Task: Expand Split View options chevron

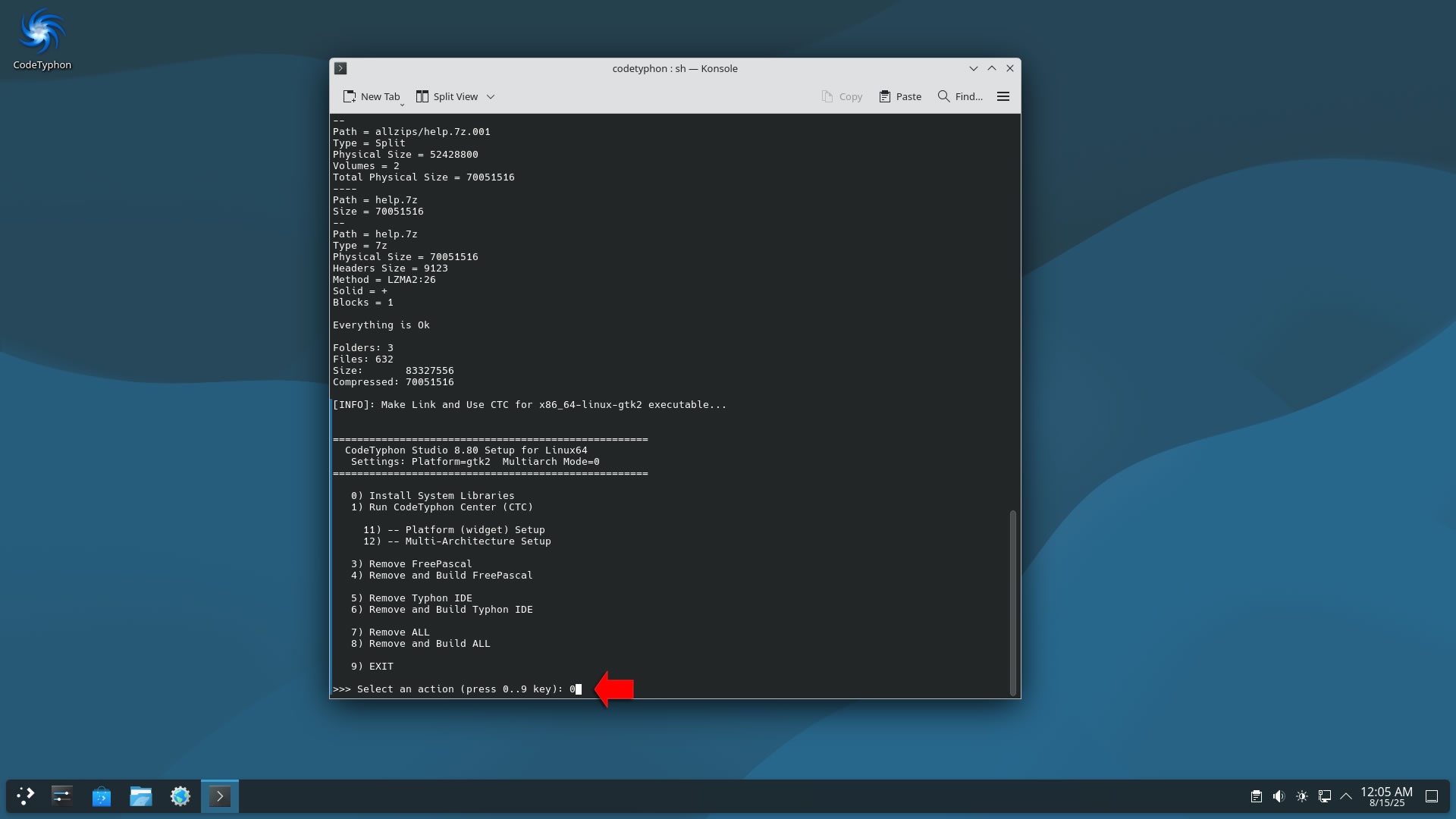Action: (x=491, y=96)
